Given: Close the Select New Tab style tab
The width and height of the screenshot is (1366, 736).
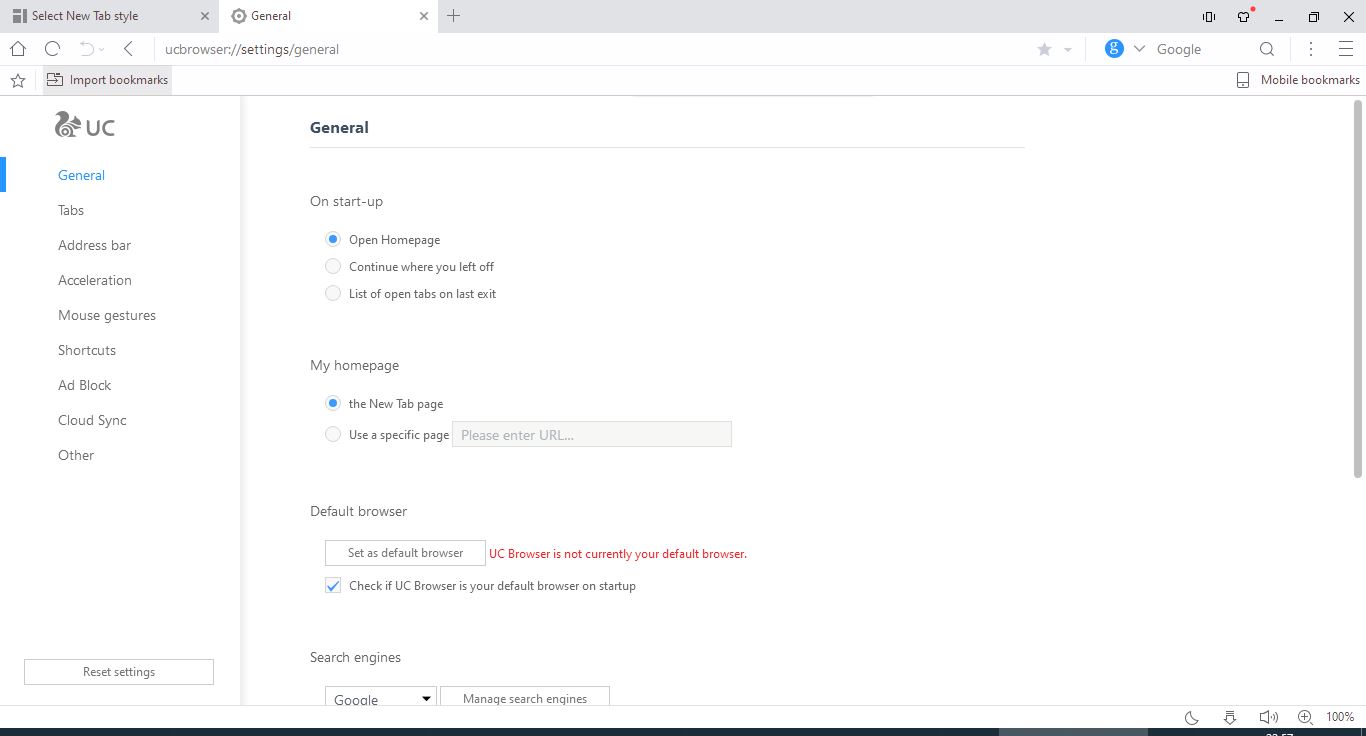Looking at the screenshot, I should point(205,16).
